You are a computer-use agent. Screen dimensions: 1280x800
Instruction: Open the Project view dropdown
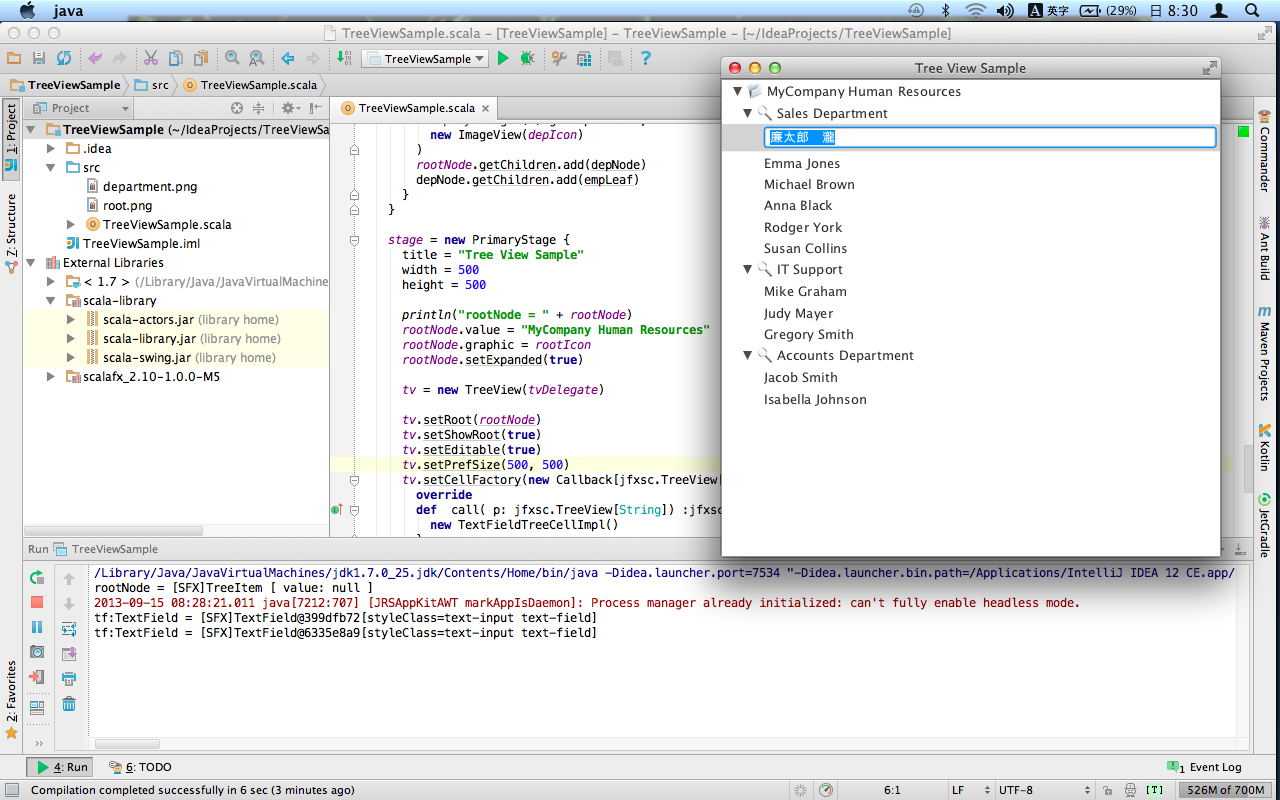[81, 108]
